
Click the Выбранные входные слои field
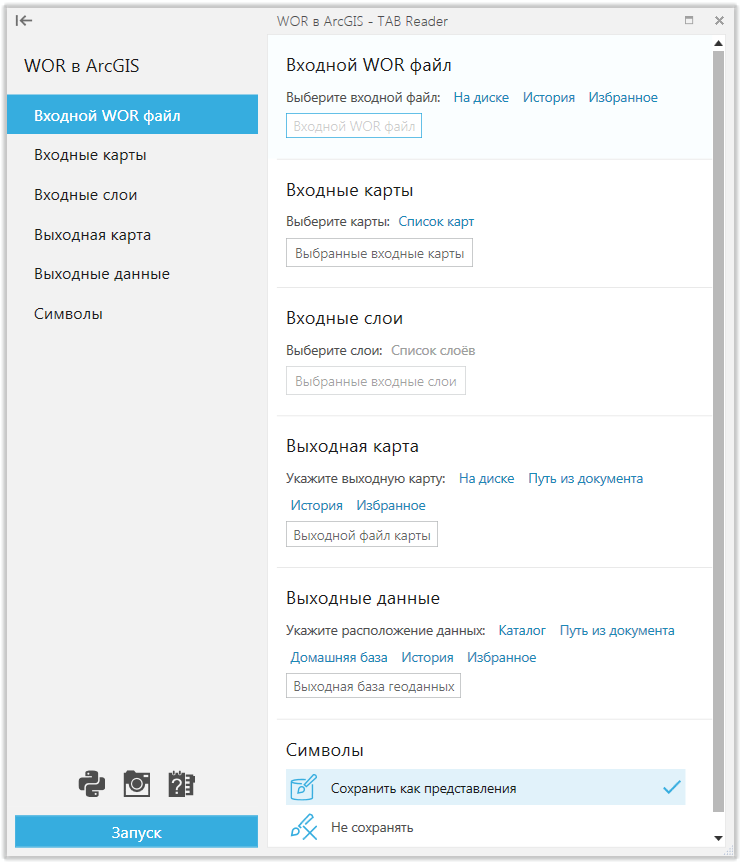point(375,381)
